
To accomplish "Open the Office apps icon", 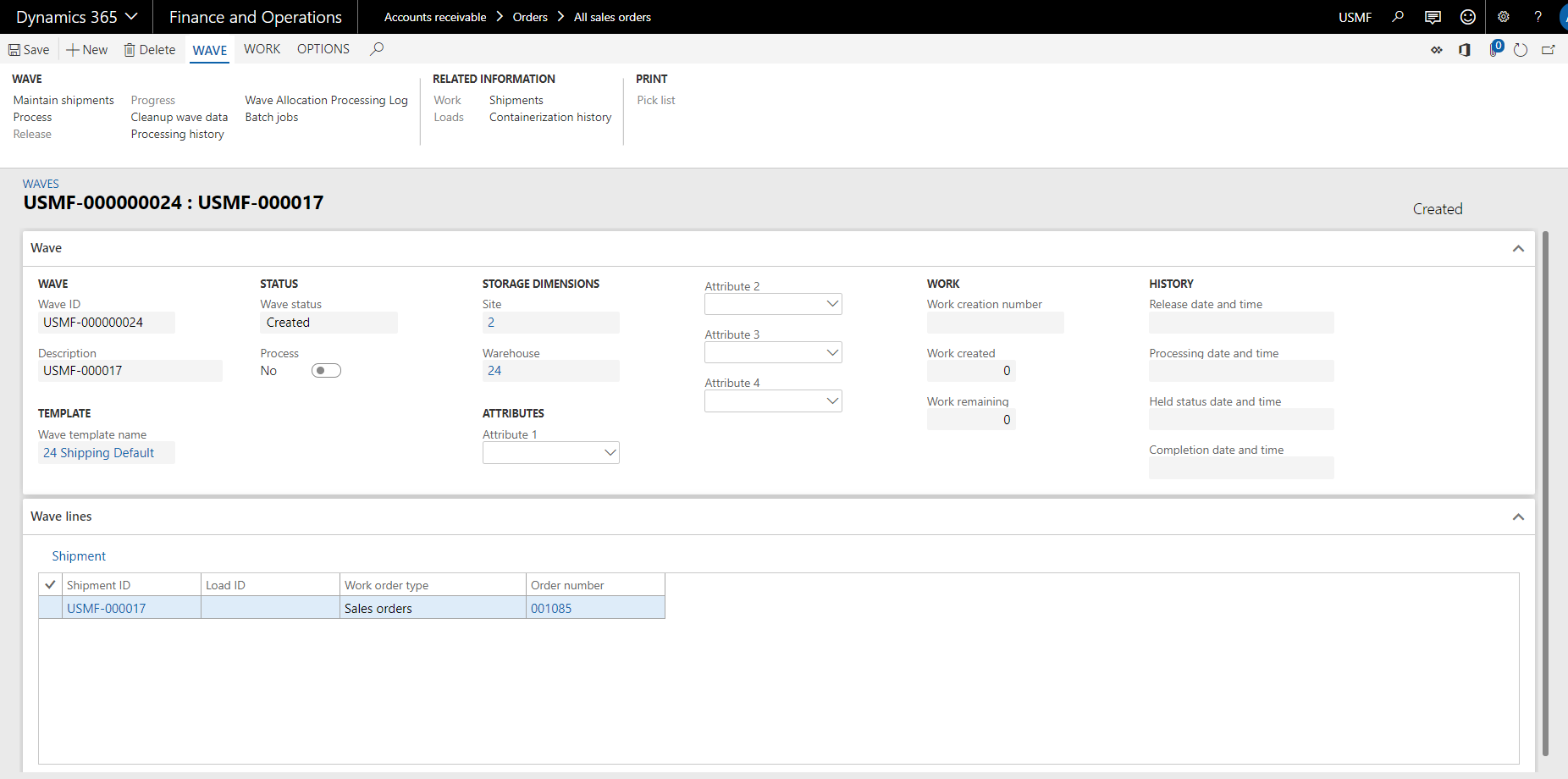I will (x=1464, y=50).
